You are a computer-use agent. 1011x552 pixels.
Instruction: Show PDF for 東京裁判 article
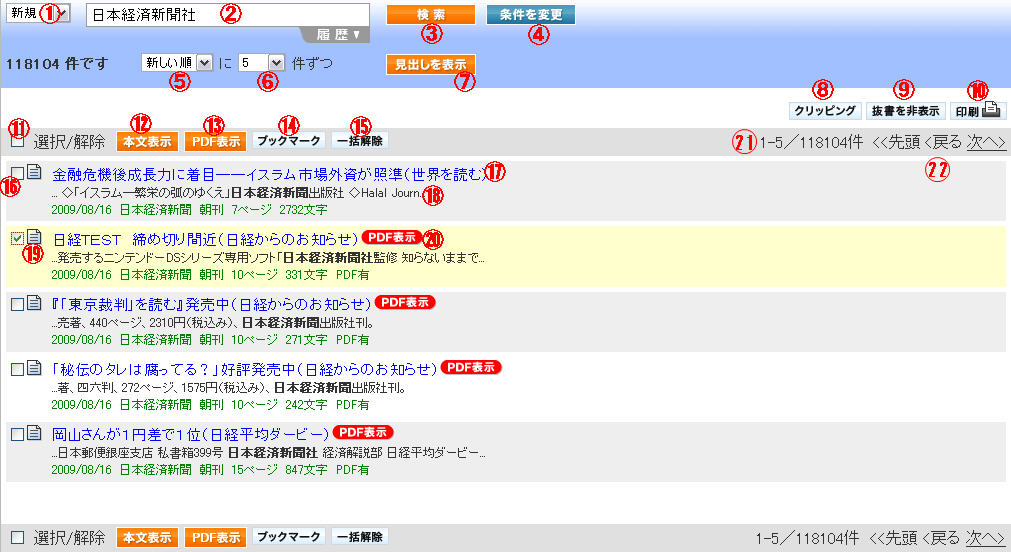(406, 302)
